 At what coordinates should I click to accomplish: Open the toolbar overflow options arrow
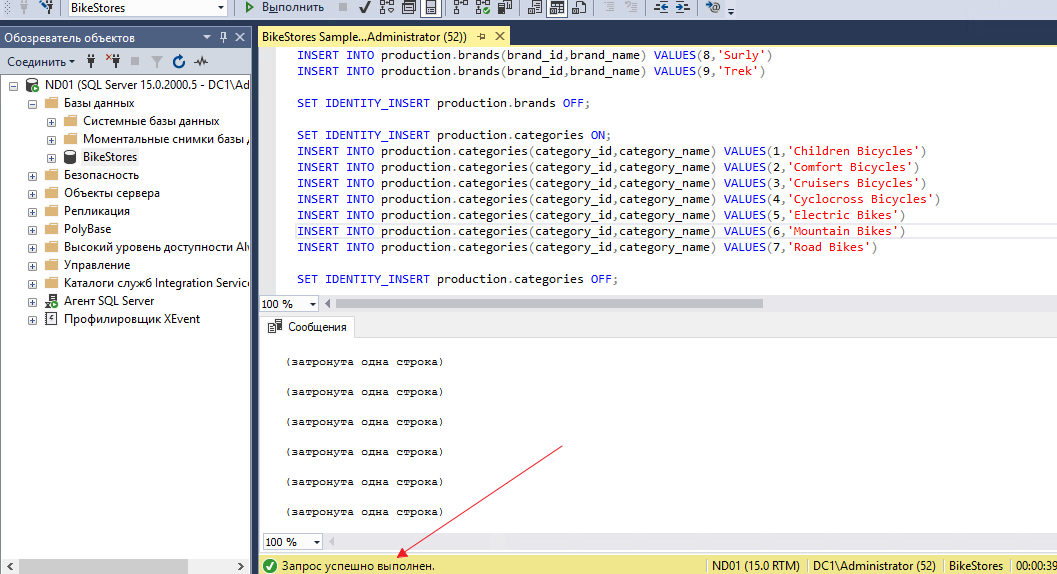pos(731,10)
